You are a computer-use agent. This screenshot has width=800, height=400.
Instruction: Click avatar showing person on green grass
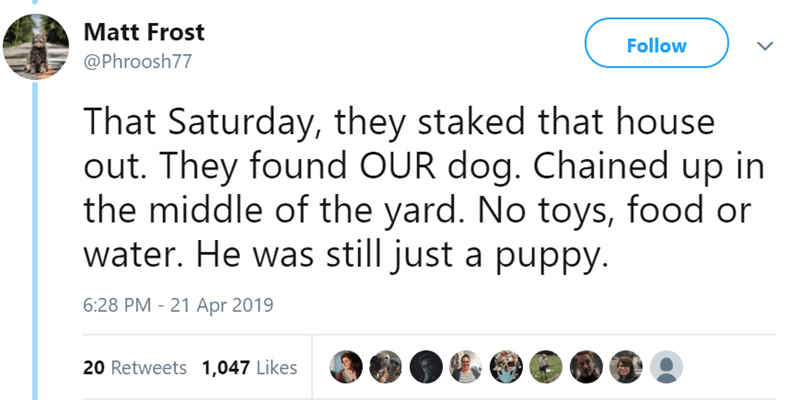pyautogui.click(x=544, y=367)
